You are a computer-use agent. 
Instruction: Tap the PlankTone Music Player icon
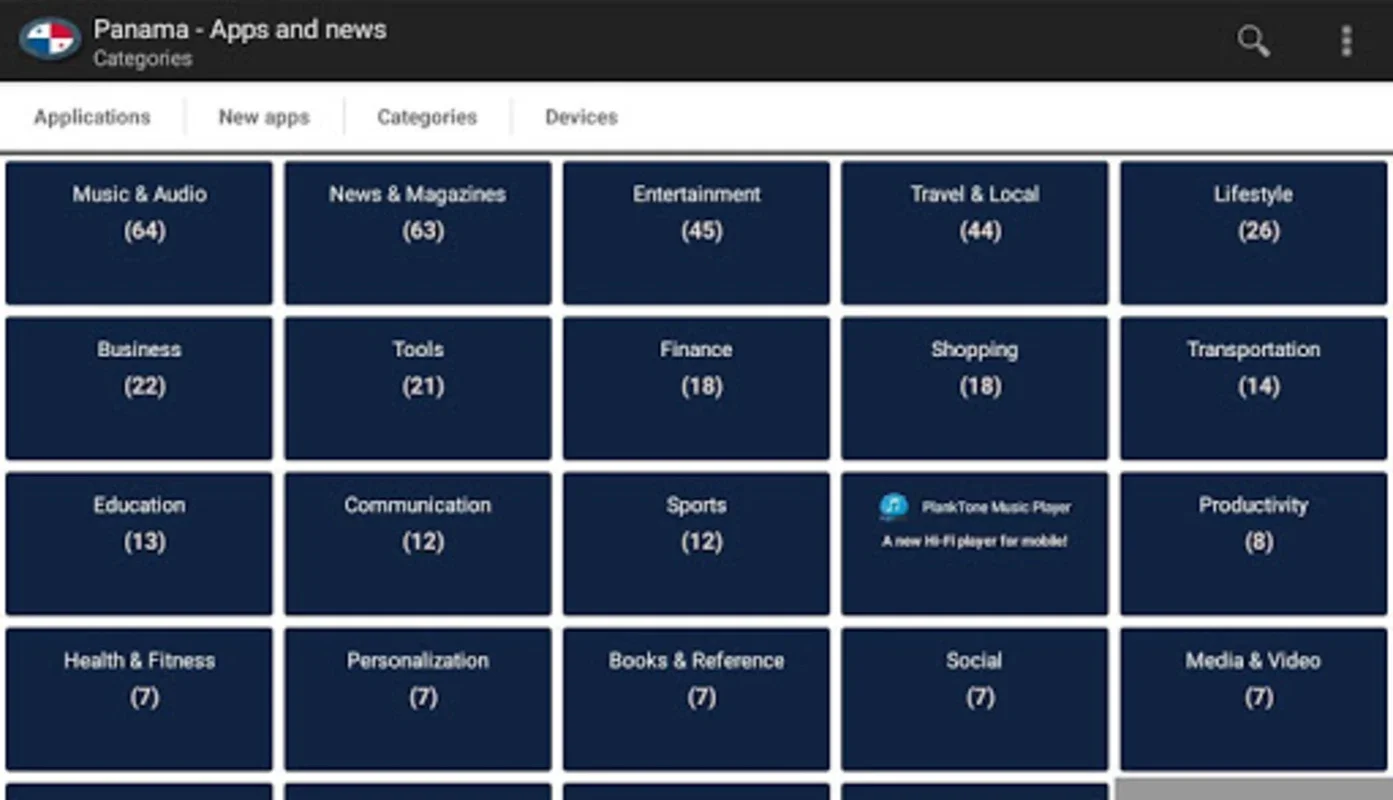(x=893, y=507)
